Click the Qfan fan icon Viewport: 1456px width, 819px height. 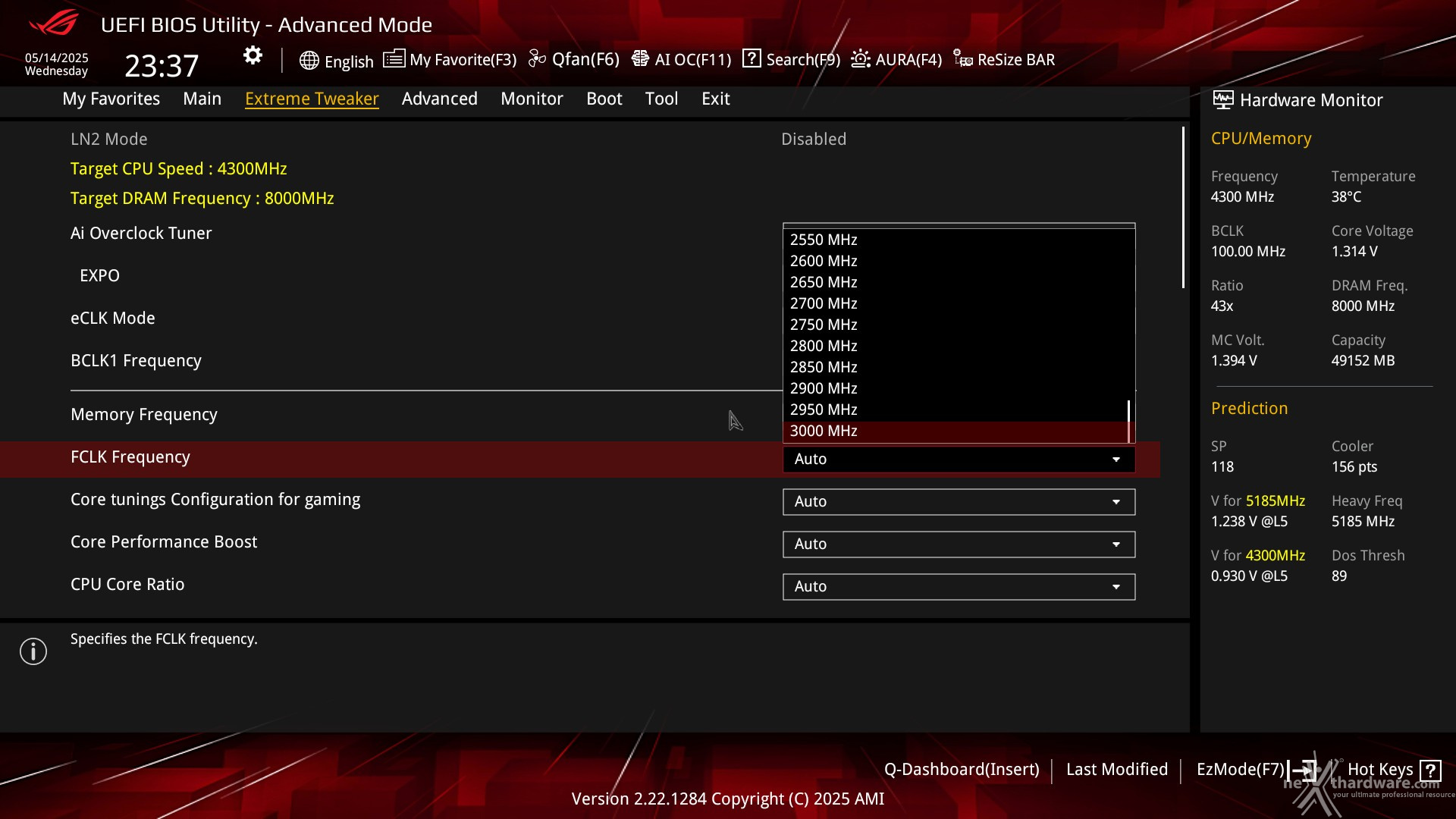(537, 58)
